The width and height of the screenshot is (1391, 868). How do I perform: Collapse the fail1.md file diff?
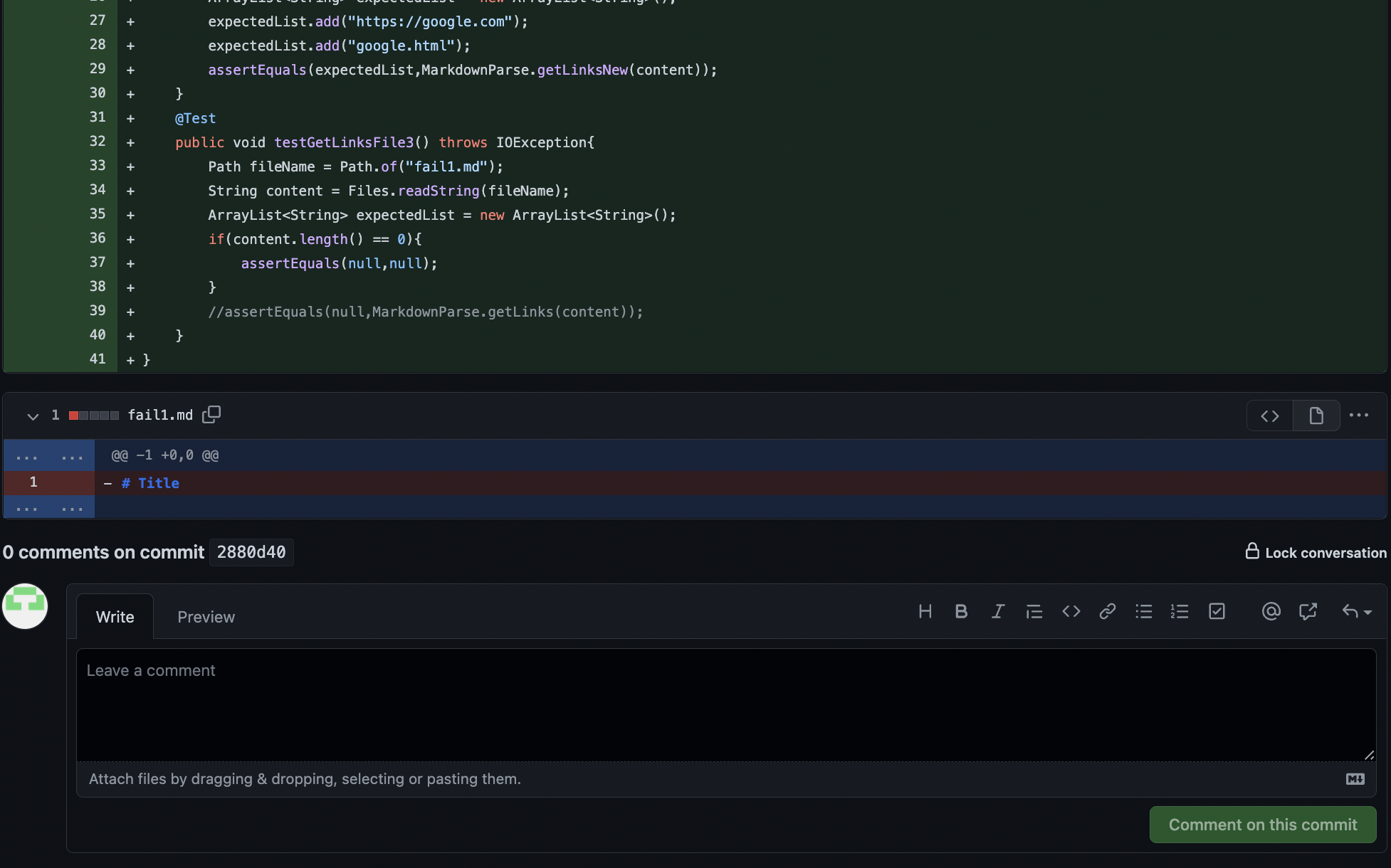pos(33,416)
